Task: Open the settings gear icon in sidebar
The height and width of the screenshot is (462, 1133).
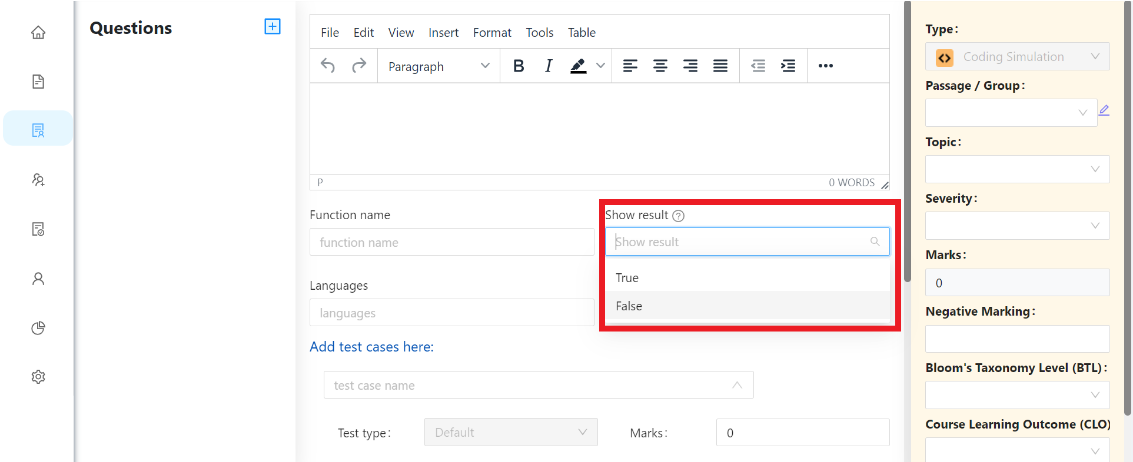Action: 38,377
